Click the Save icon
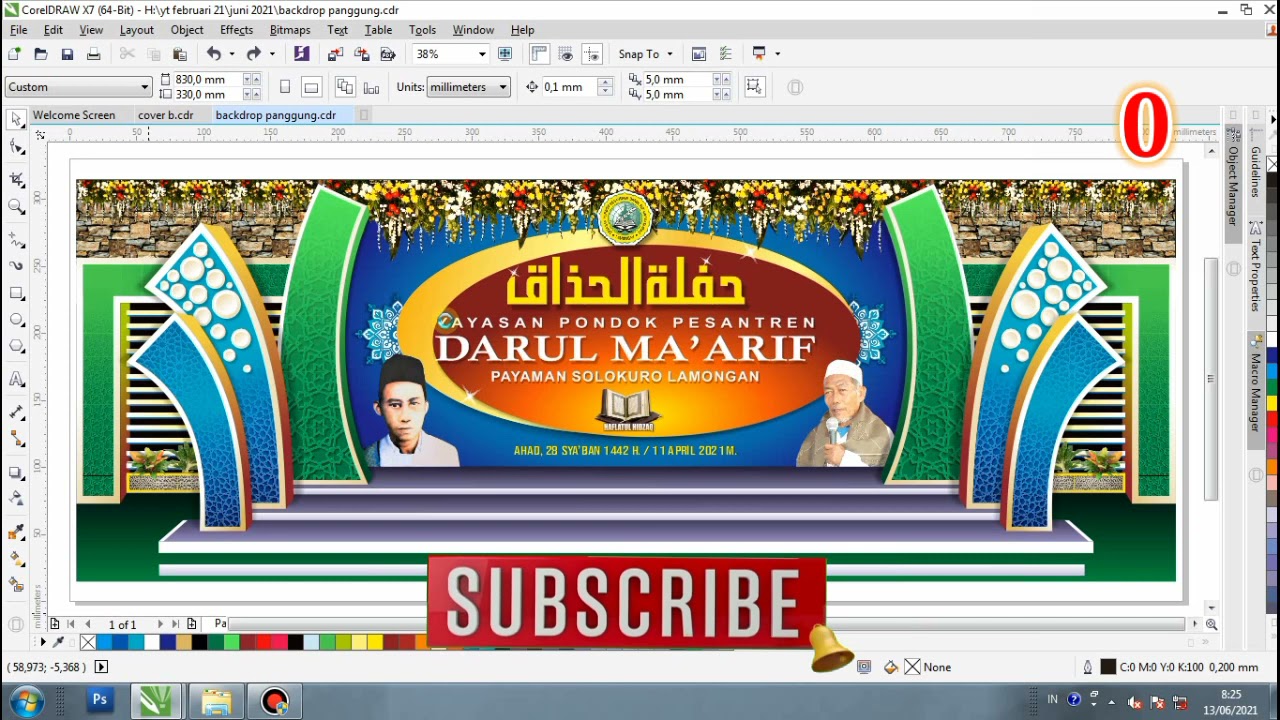 [67, 54]
